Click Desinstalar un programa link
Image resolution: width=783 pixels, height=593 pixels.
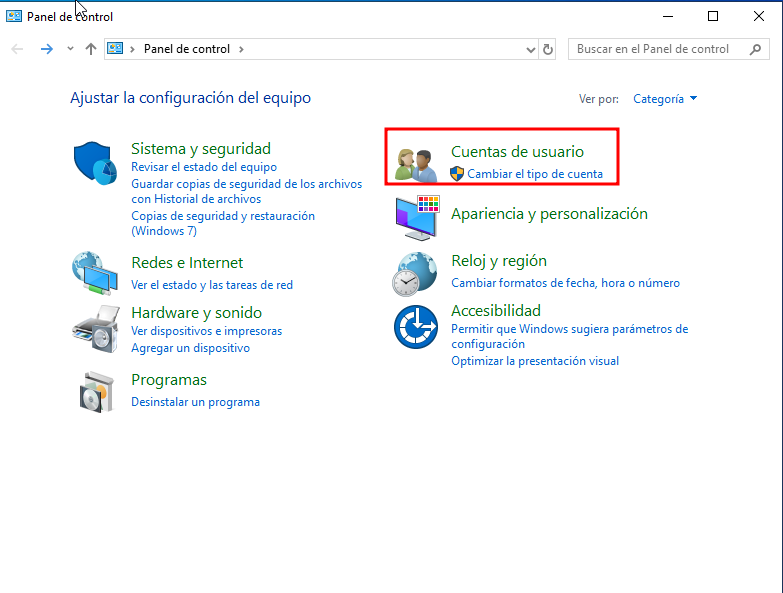point(195,402)
